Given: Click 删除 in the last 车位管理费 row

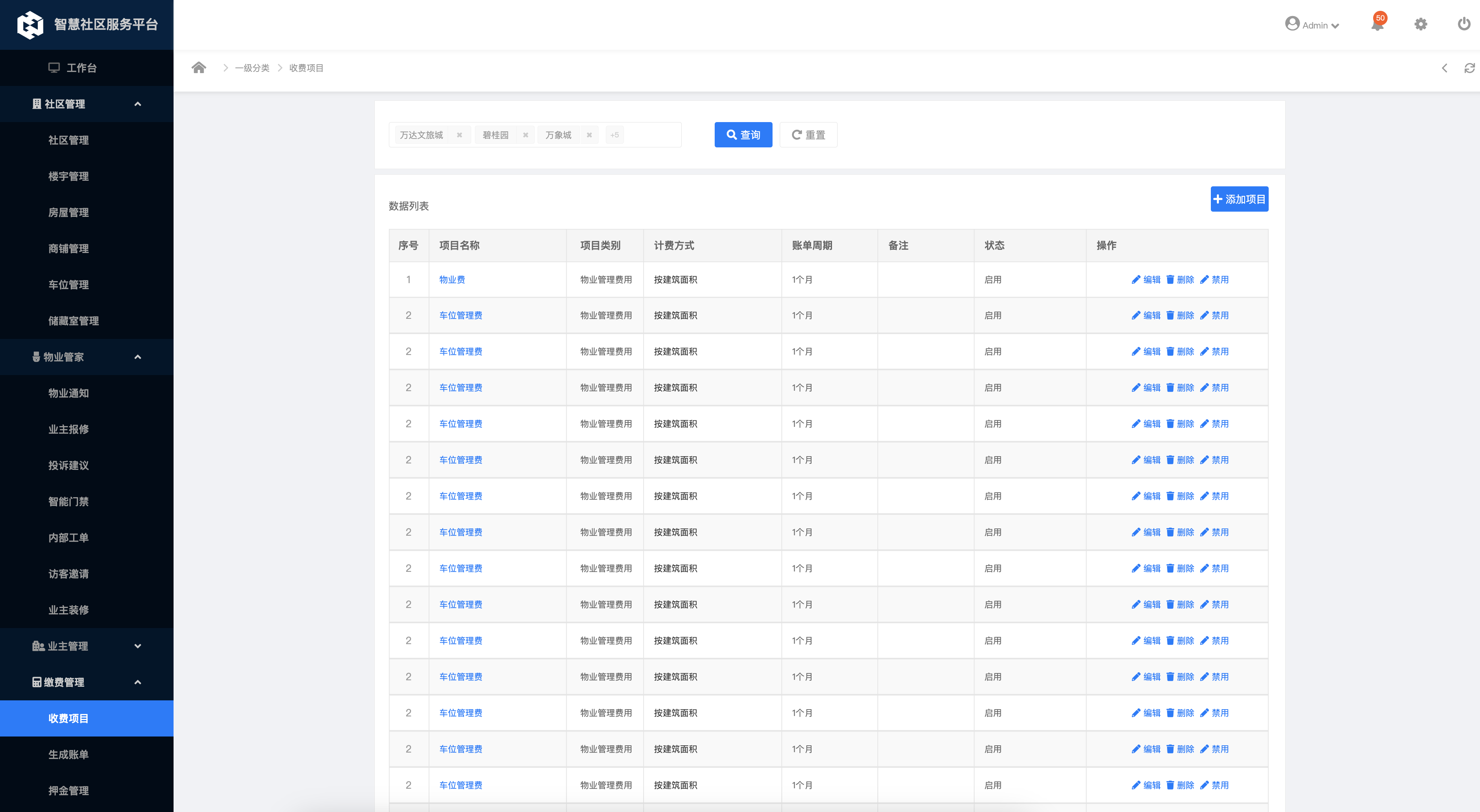Looking at the screenshot, I should [x=1180, y=785].
